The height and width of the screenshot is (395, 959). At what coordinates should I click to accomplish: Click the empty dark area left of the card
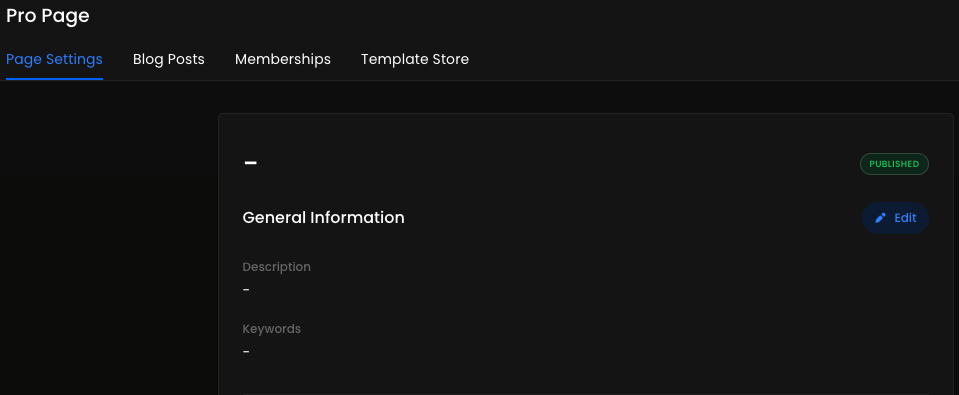click(x=109, y=238)
